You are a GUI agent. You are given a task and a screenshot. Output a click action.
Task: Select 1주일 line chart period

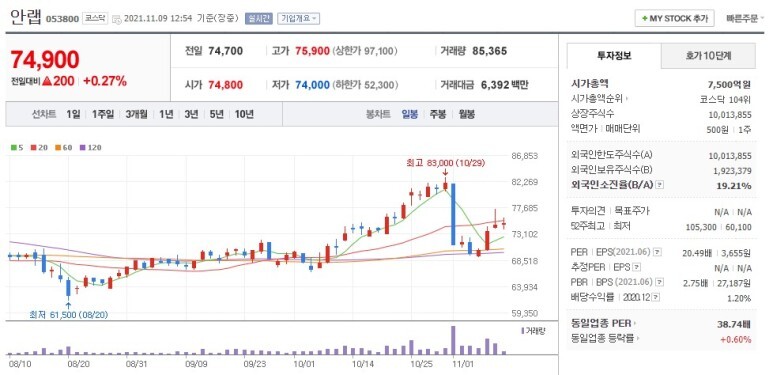pyautogui.click(x=103, y=114)
